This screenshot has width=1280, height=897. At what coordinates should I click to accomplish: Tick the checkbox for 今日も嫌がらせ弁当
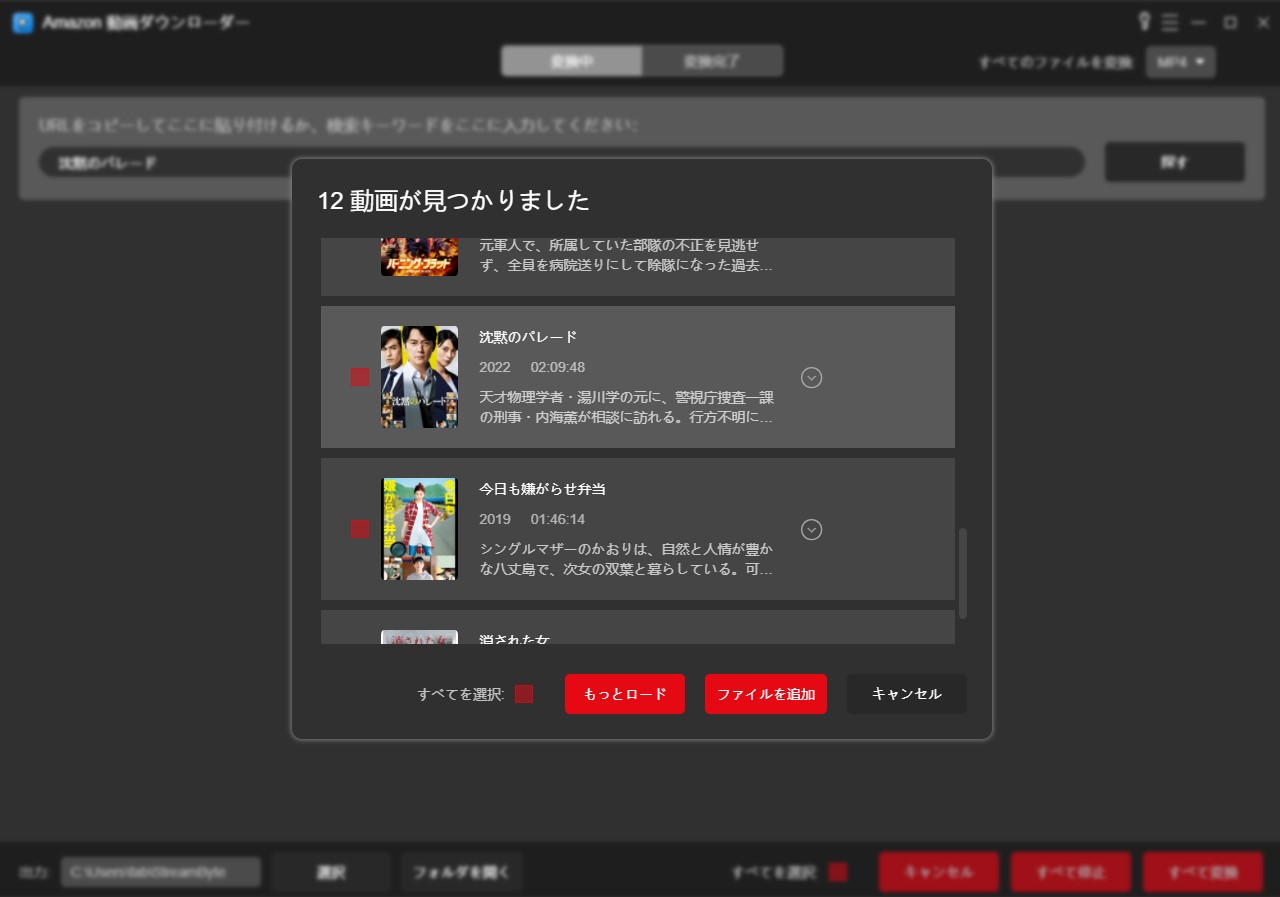click(360, 529)
